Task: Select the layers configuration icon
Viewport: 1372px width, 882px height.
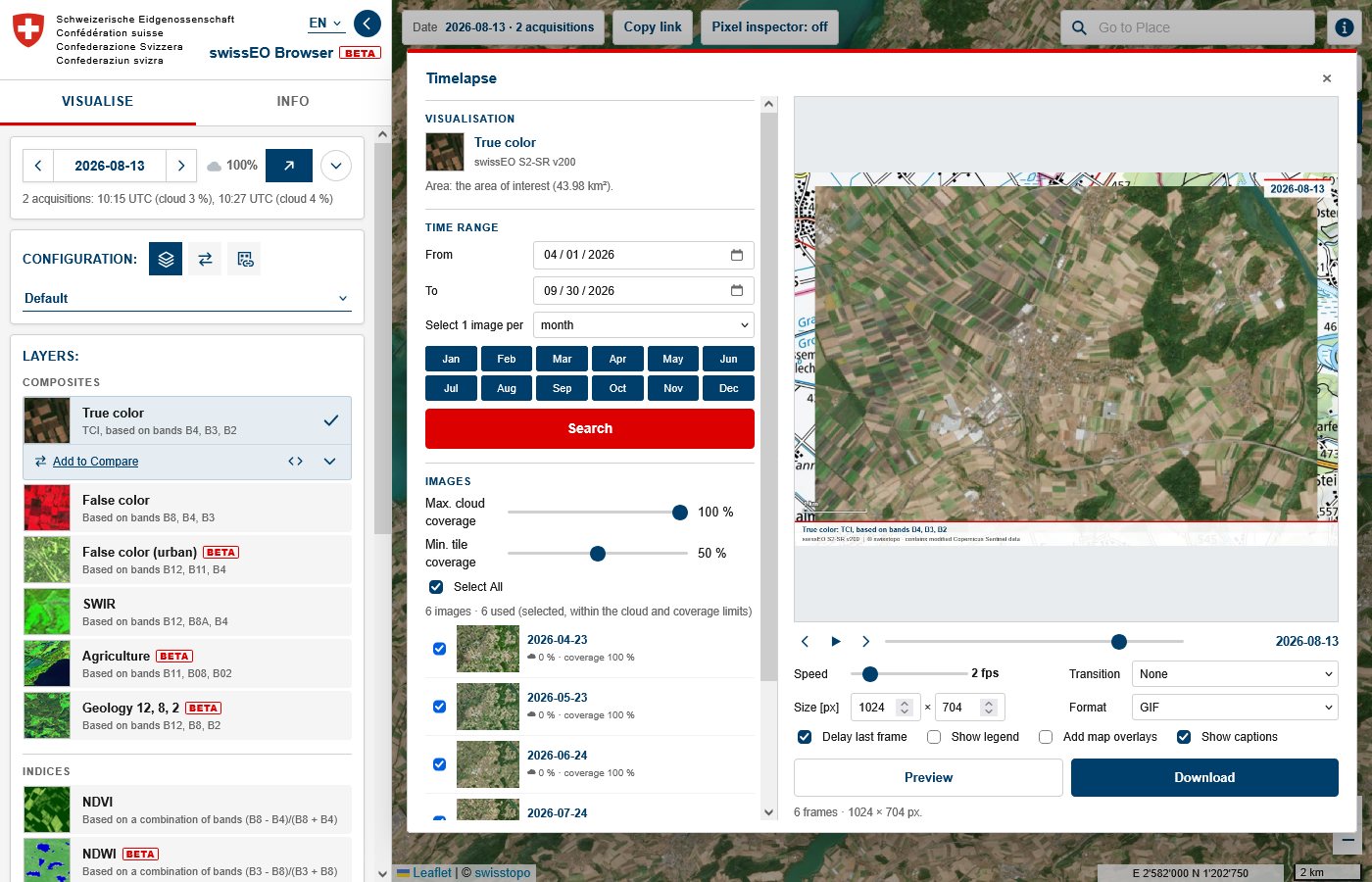Action: (166, 259)
